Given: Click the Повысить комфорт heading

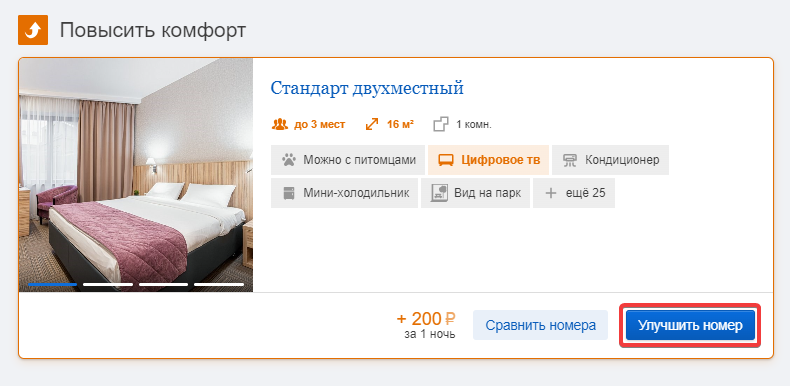Looking at the screenshot, I should pos(153,30).
